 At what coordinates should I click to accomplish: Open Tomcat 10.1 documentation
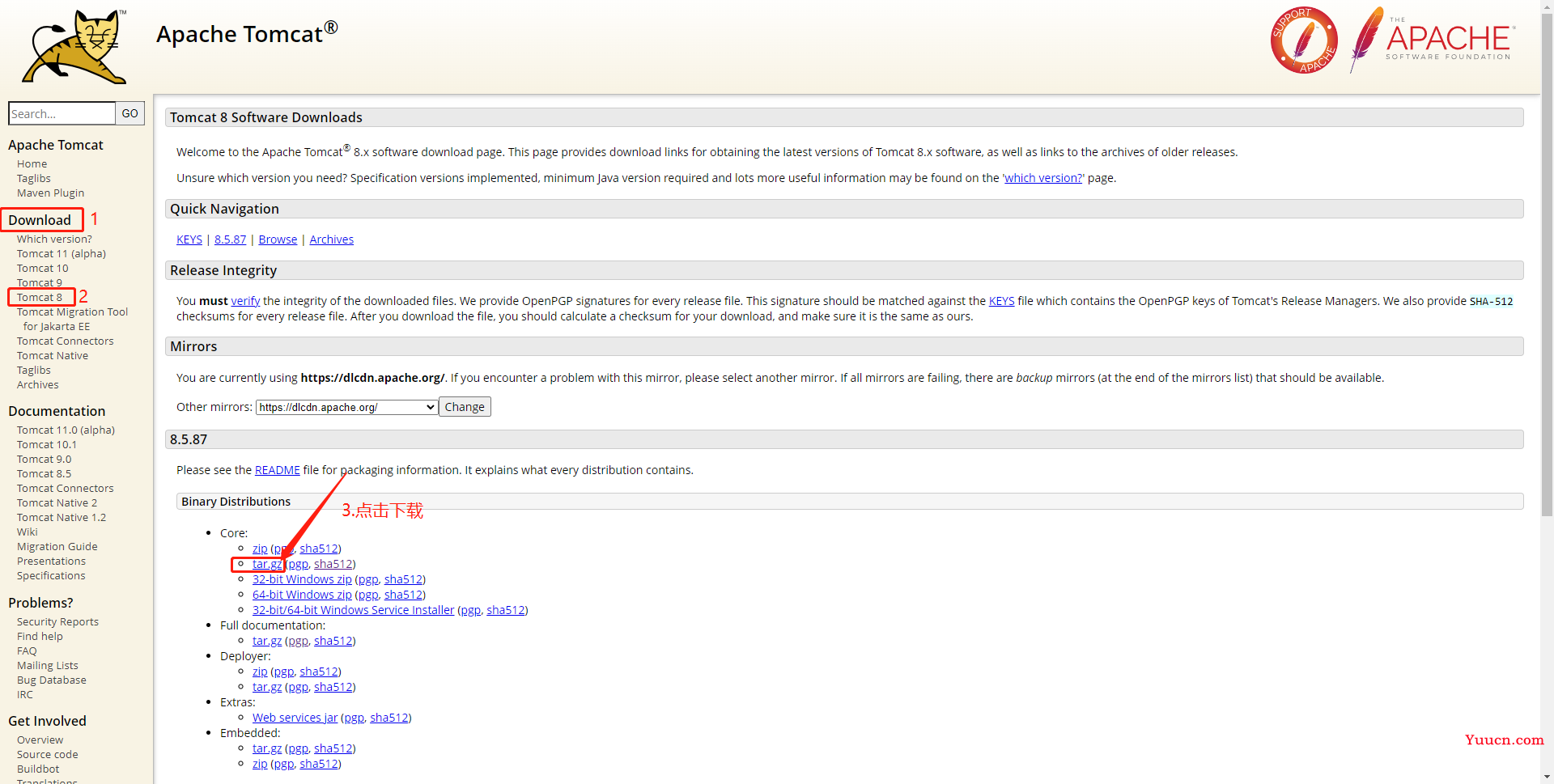tap(47, 444)
